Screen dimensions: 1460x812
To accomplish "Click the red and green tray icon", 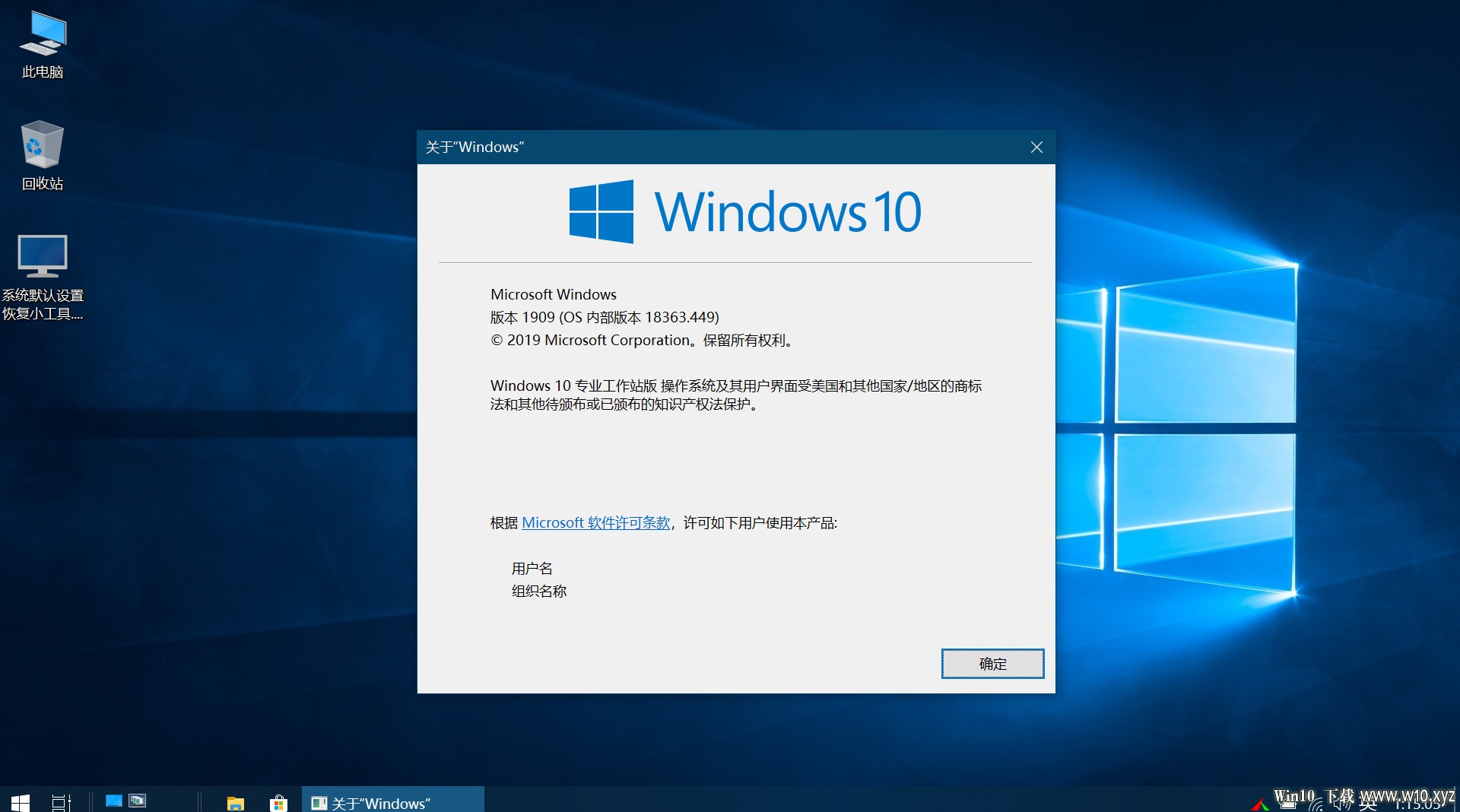I will pos(1260,805).
